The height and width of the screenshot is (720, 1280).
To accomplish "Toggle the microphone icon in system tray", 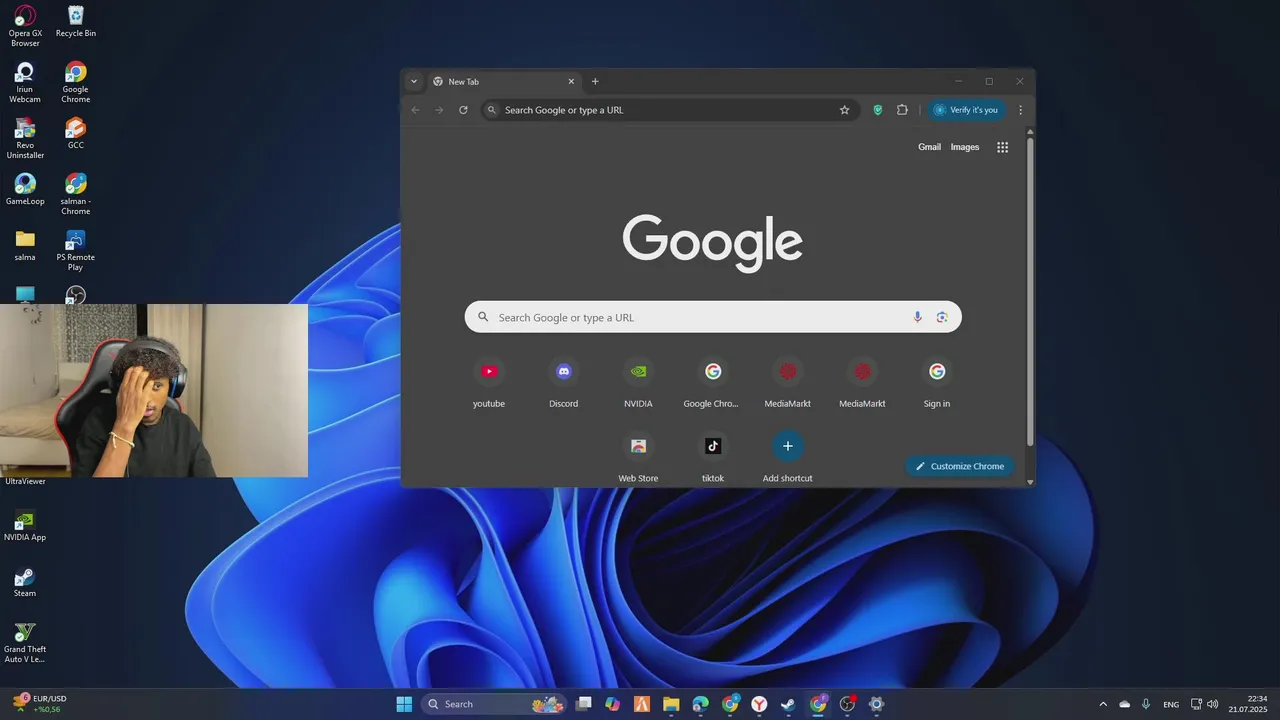I will 1146,704.
